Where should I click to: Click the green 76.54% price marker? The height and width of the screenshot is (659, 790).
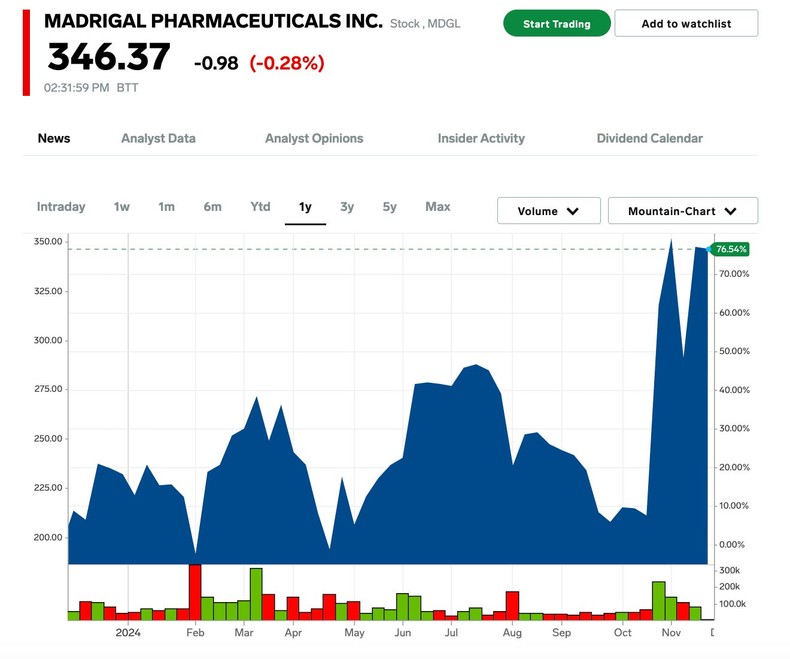tap(731, 249)
